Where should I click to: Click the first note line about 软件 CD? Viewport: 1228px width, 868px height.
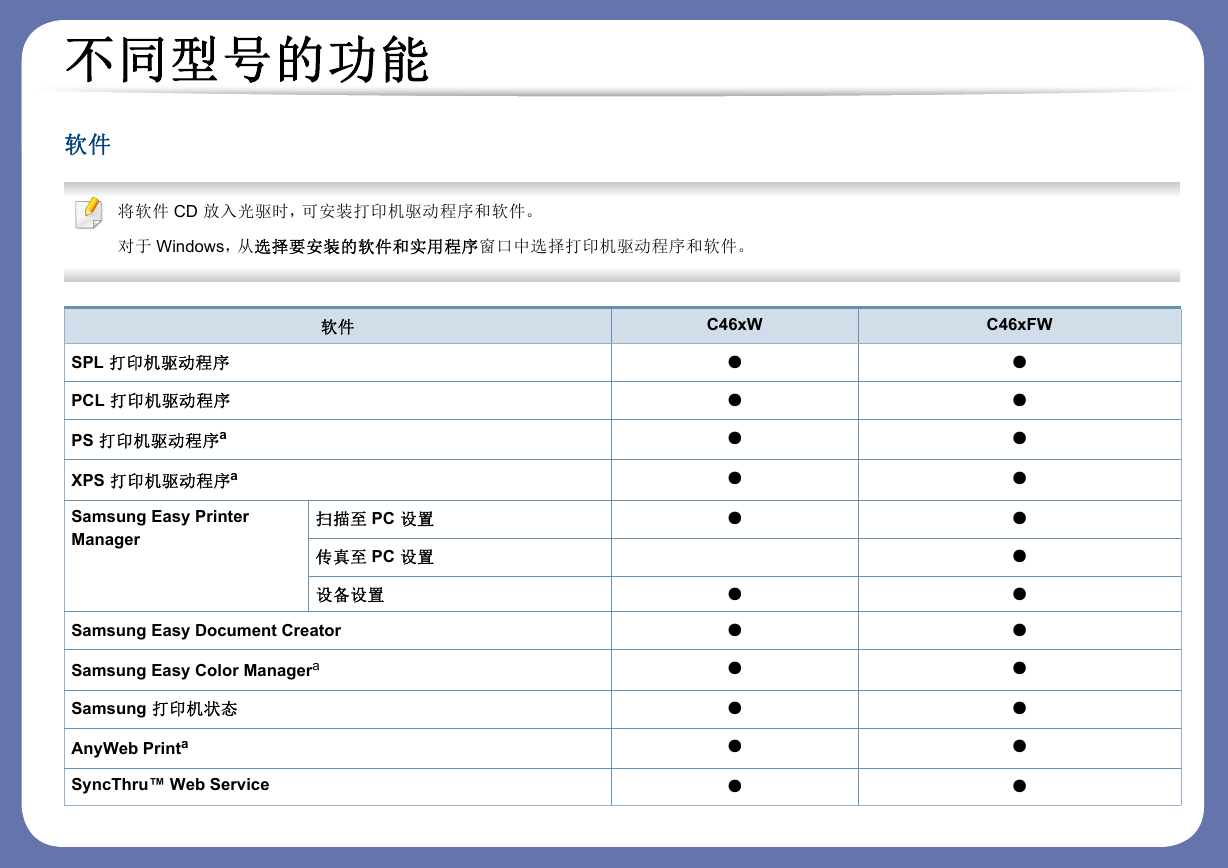(x=328, y=211)
